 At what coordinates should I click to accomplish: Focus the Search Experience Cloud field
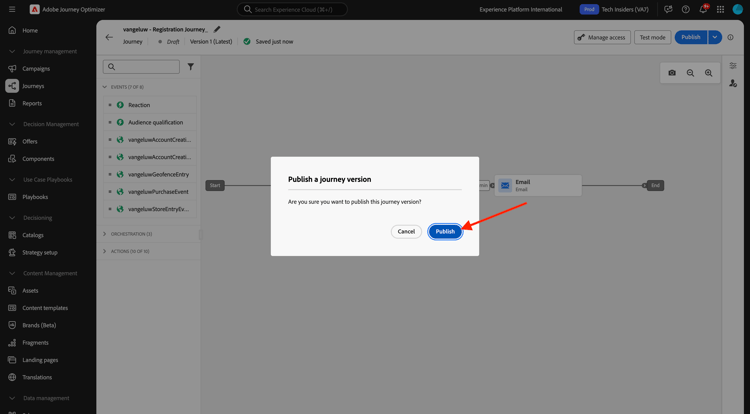292,9
